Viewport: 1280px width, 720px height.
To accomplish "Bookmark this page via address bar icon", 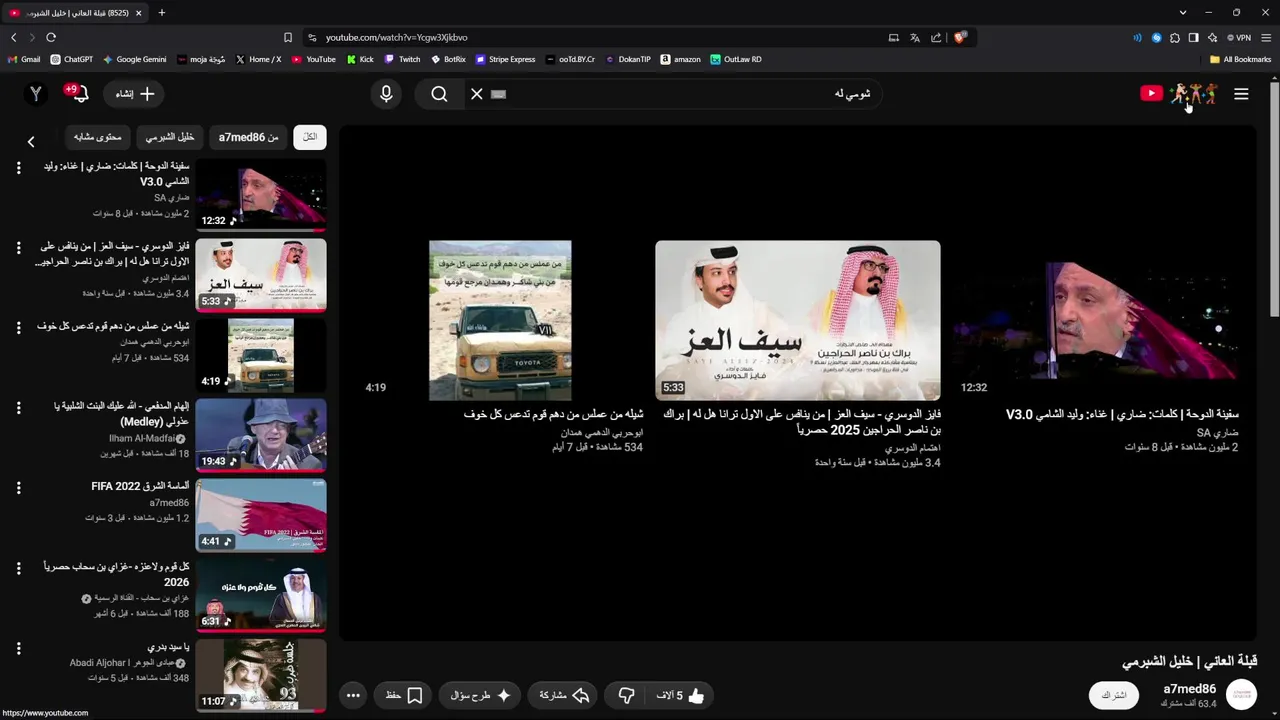I will pyautogui.click(x=288, y=37).
